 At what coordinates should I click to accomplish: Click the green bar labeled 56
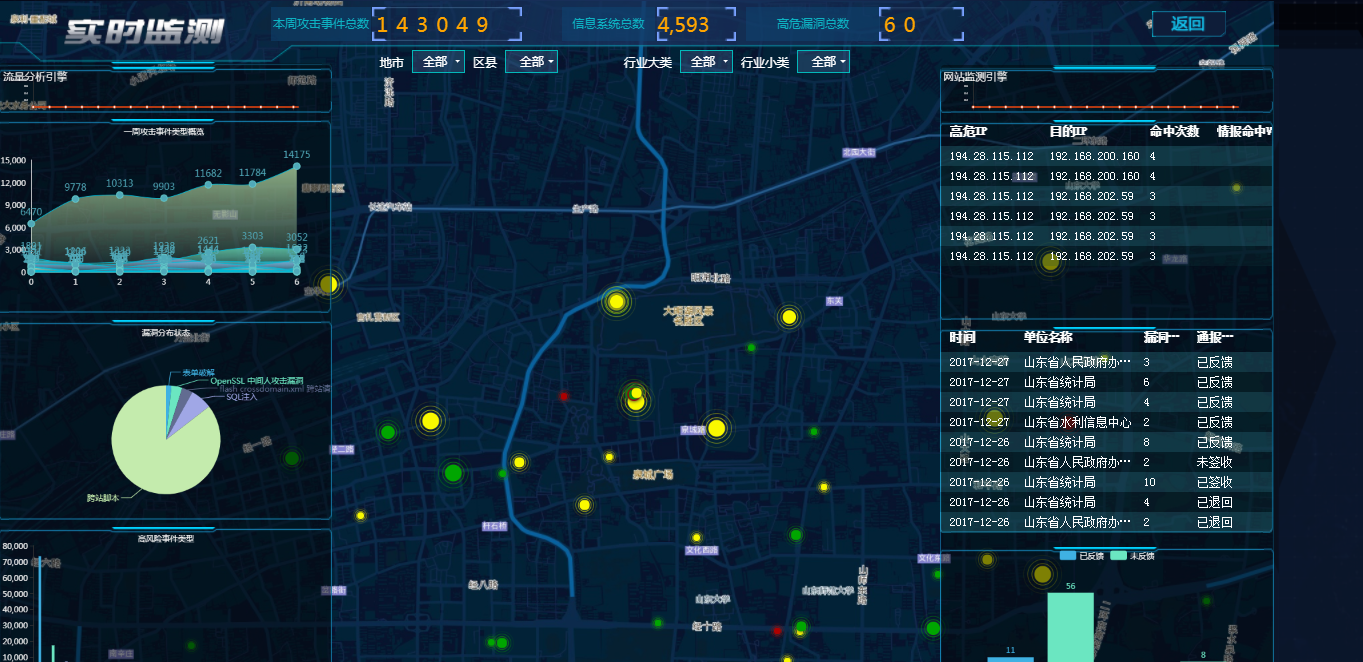1070,627
